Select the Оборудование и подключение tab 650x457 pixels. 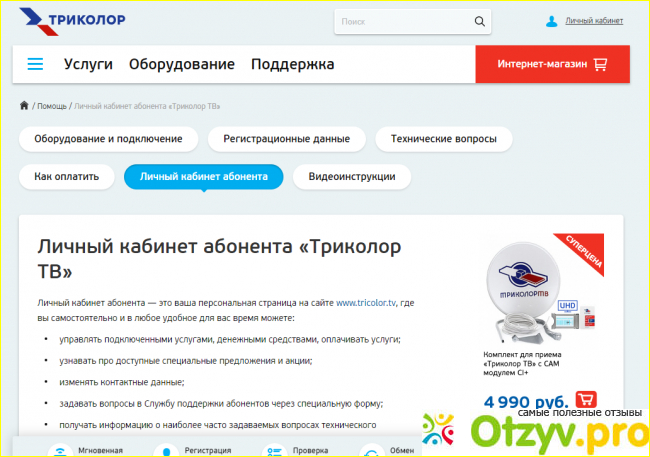click(108, 139)
